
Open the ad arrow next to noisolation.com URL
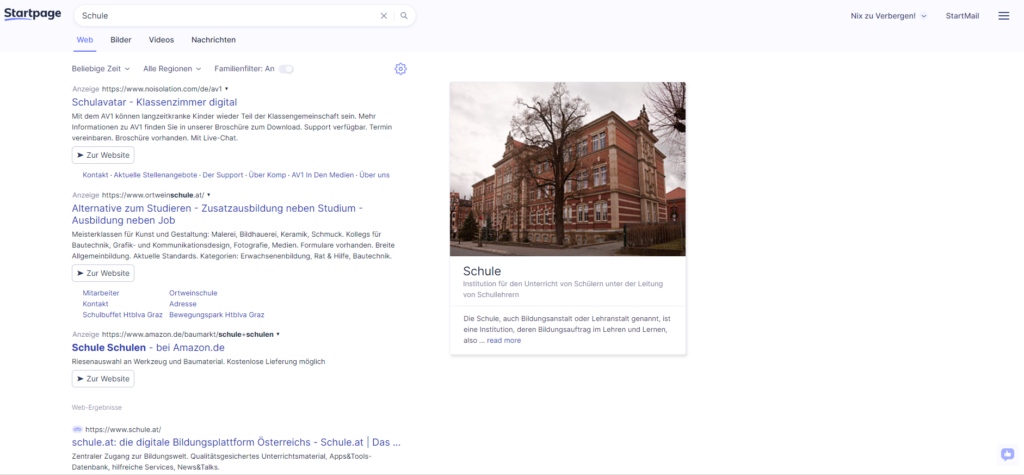click(227, 88)
